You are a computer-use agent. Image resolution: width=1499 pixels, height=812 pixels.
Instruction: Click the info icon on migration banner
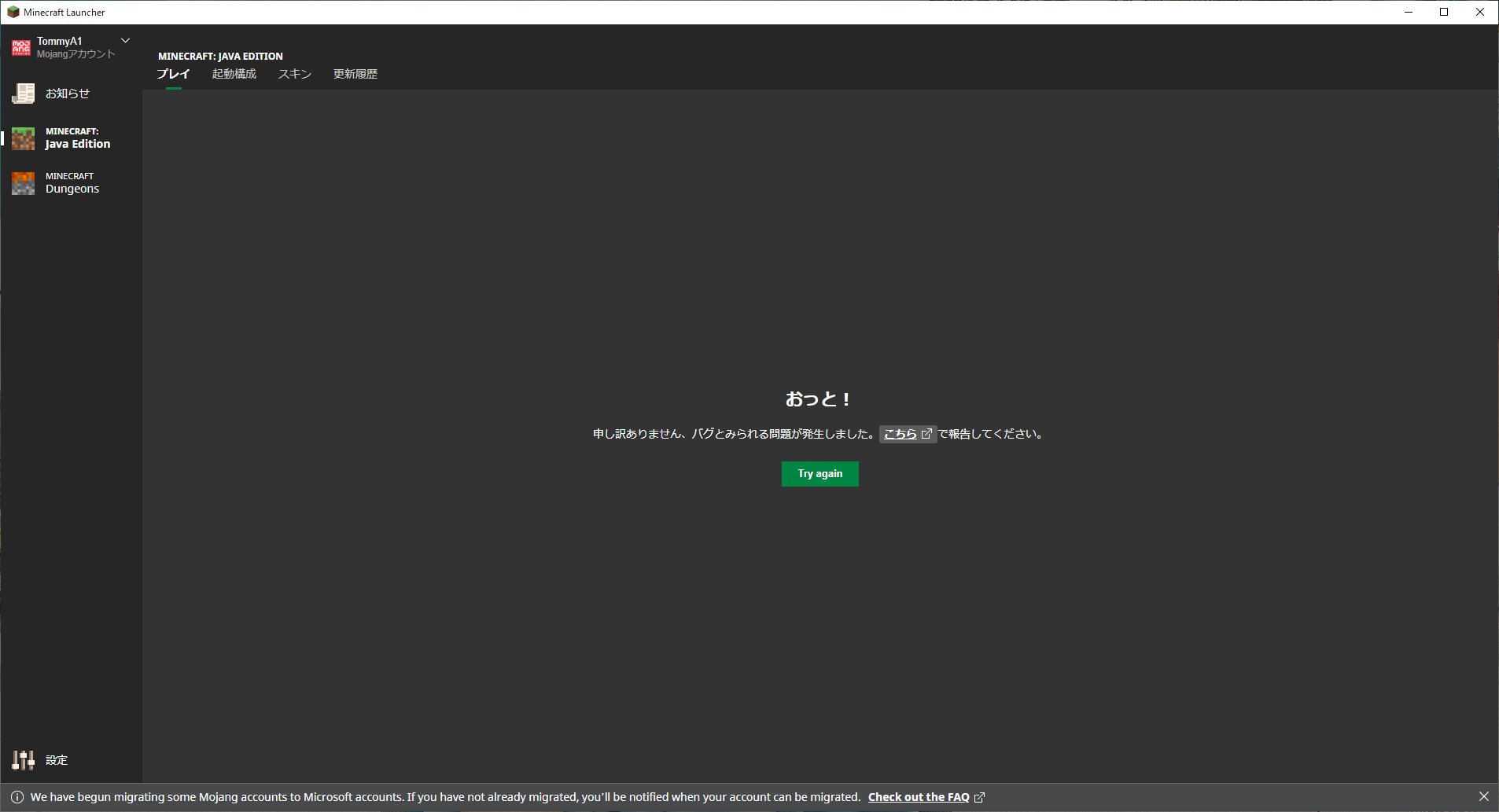coord(17,797)
